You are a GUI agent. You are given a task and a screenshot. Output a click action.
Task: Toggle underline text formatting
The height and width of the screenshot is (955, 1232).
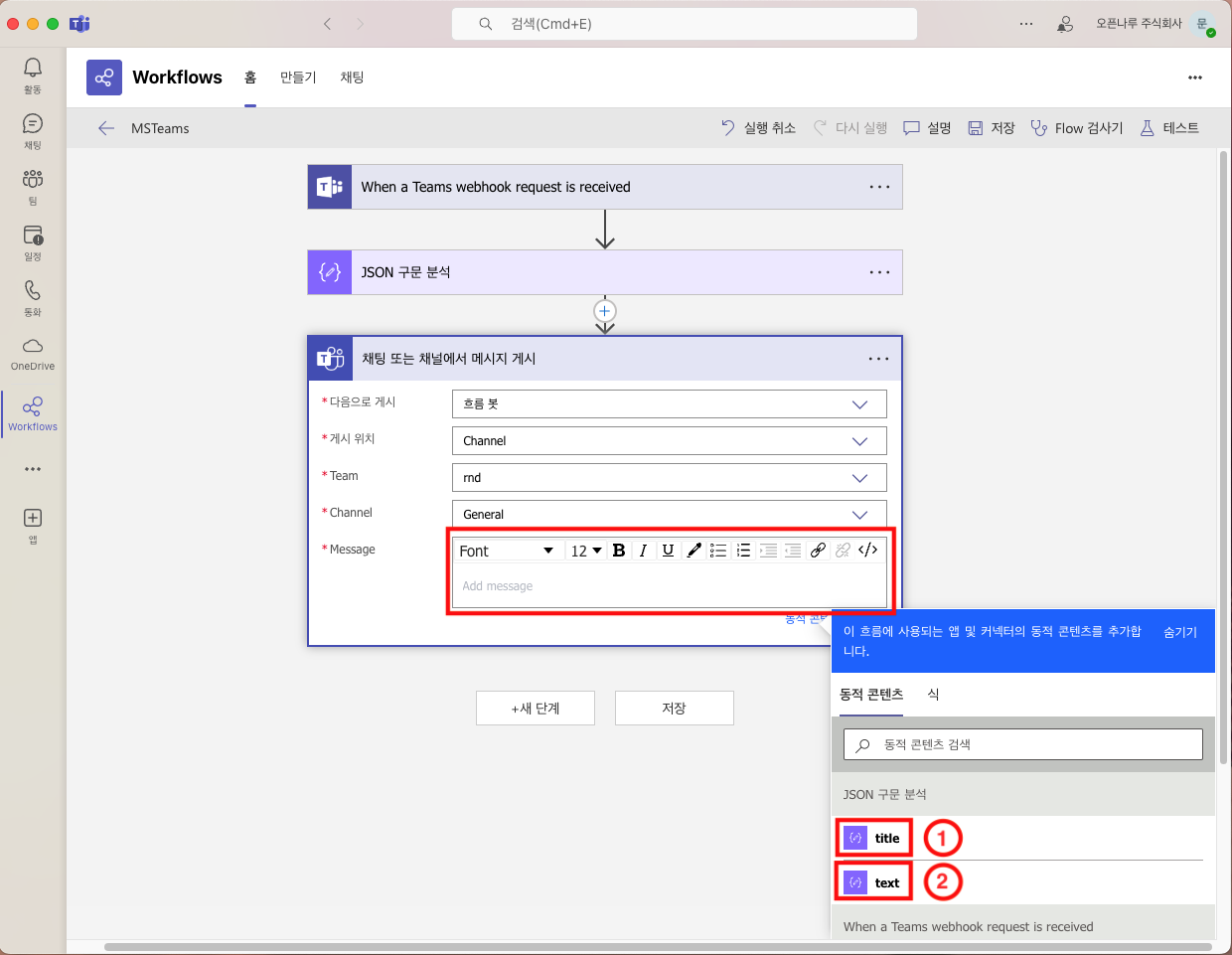click(x=668, y=551)
